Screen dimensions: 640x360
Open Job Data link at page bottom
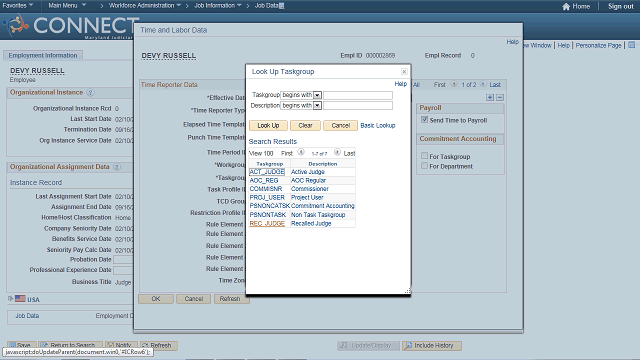27,316
